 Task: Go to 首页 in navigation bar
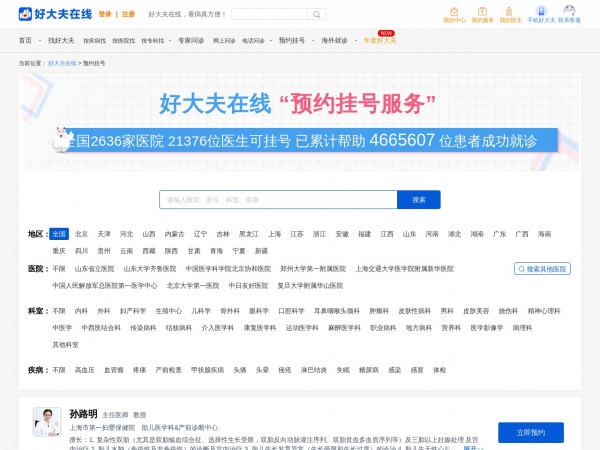(25, 41)
